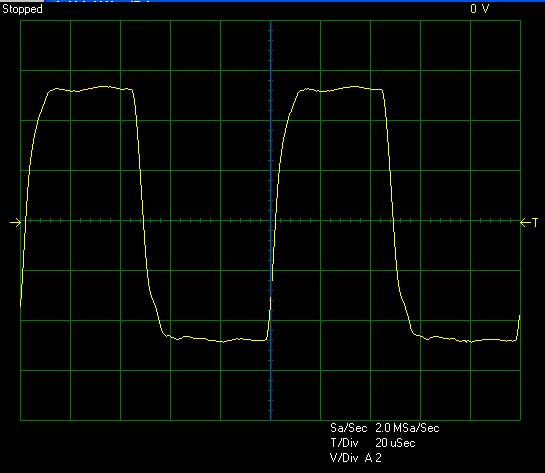Image resolution: width=545 pixels, height=473 pixels.
Task: Click the second falling edge of the waveform
Action: (x=393, y=215)
